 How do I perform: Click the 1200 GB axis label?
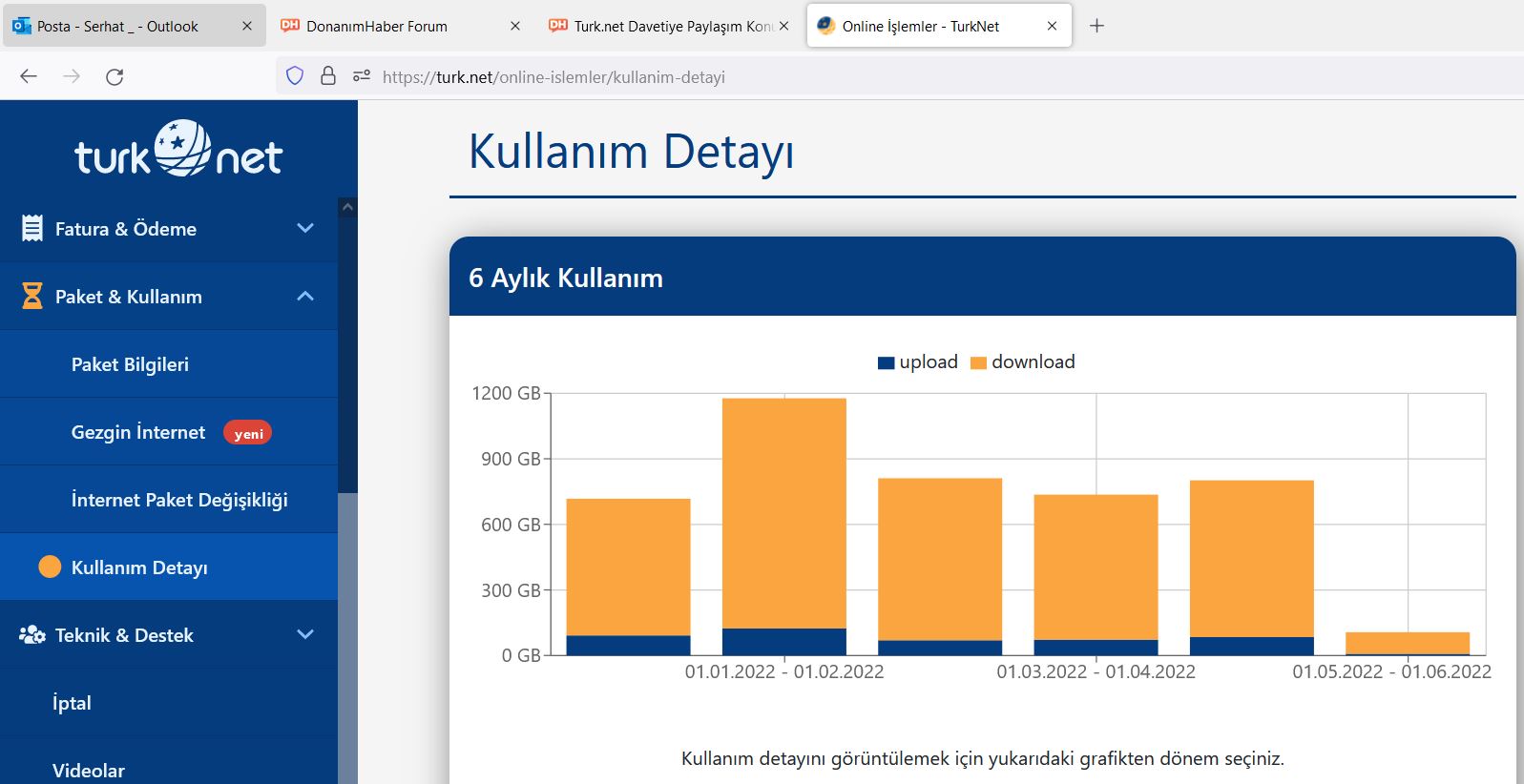coord(506,393)
